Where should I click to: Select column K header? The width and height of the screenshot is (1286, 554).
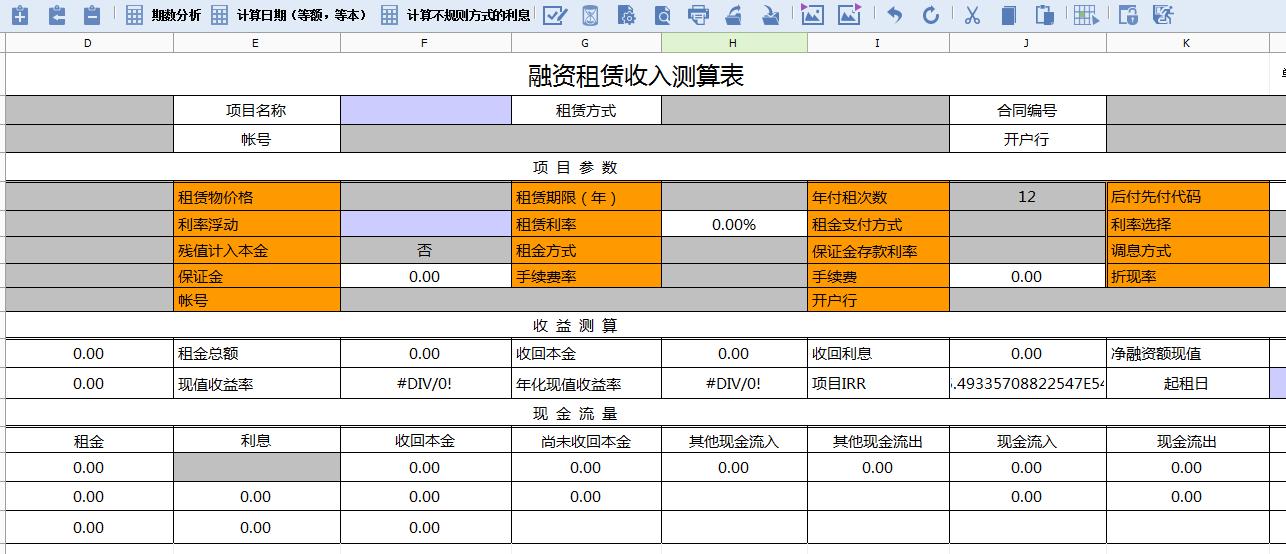(1187, 43)
